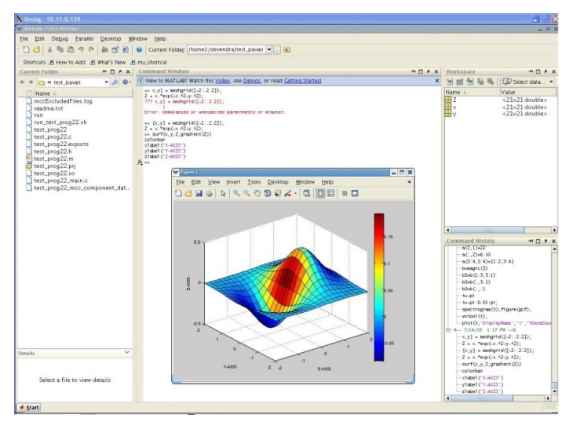Sort Workspace by Name column header
Viewport: 576px width, 422px height.
click(x=472, y=92)
